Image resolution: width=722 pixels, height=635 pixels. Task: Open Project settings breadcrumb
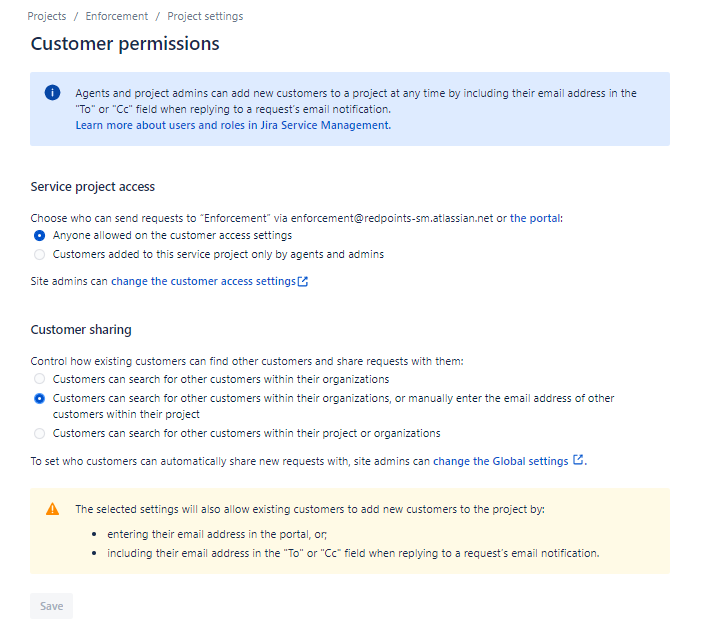[x=205, y=16]
